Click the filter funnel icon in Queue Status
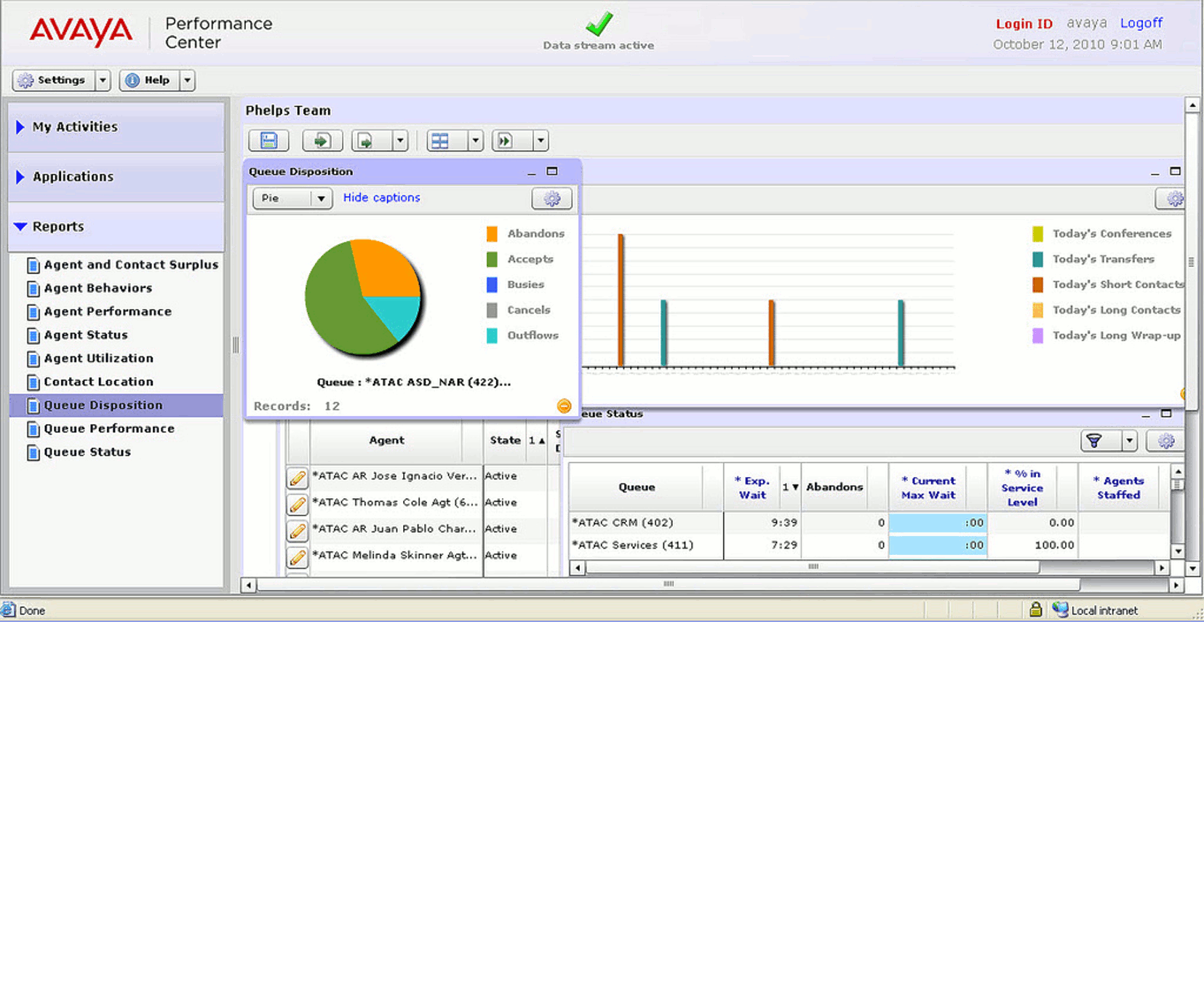Image resolution: width=1204 pixels, height=992 pixels. [1094, 441]
